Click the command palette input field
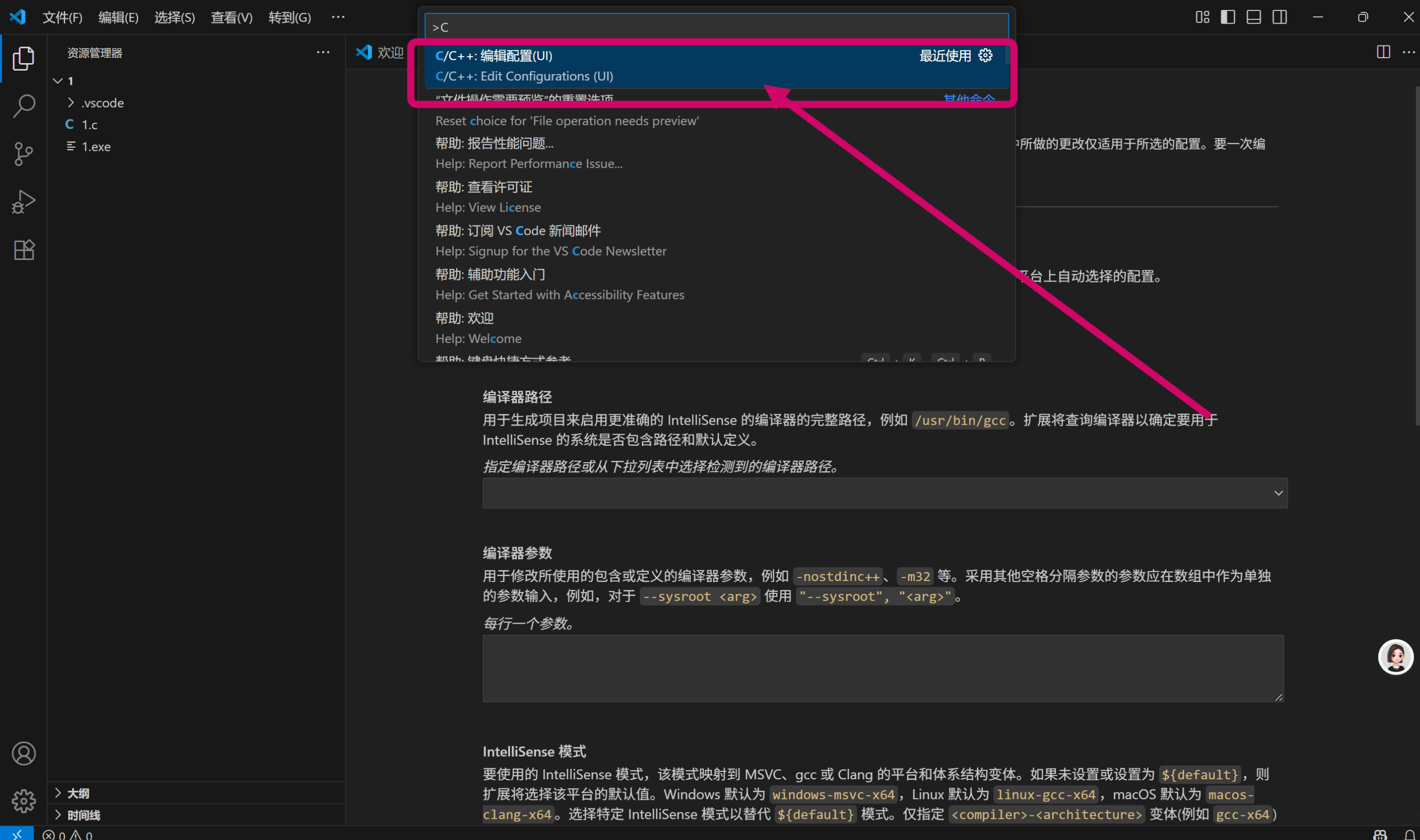Viewport: 1420px width, 840px height. coord(715,26)
